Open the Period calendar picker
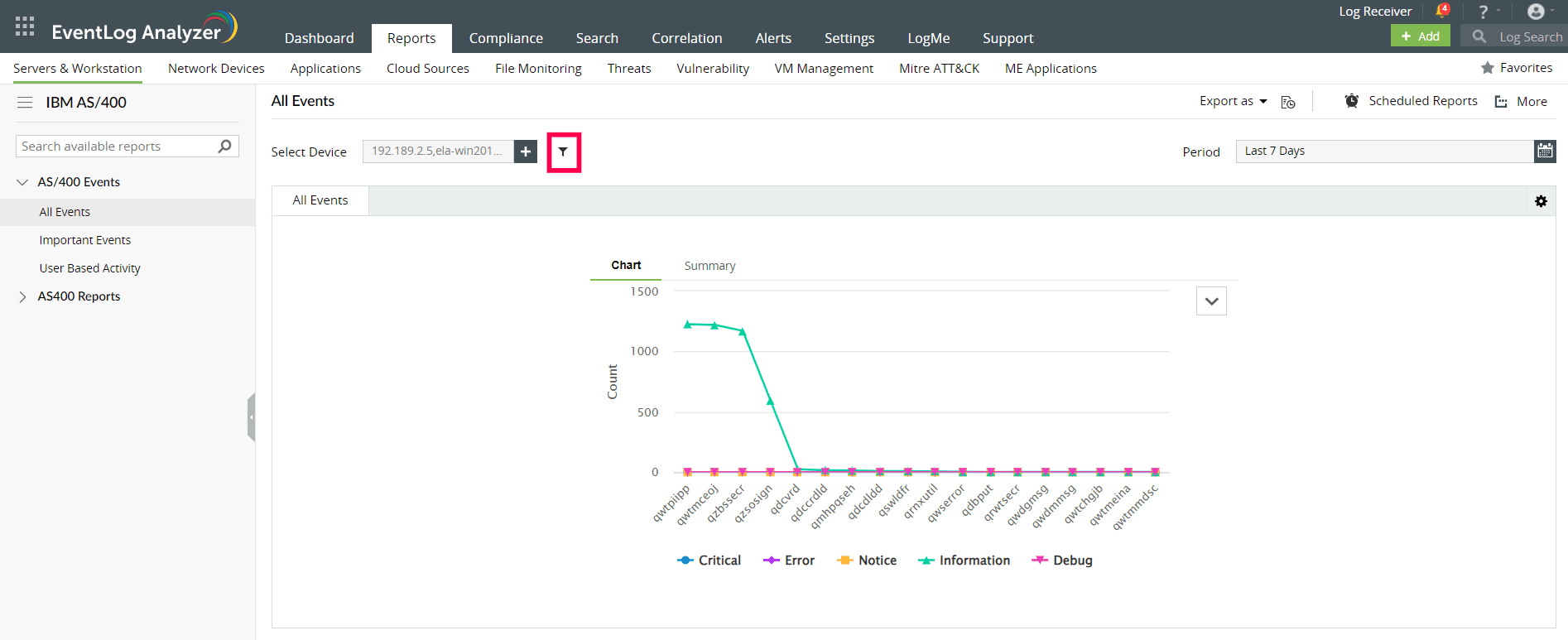1568x640 pixels. point(1545,151)
